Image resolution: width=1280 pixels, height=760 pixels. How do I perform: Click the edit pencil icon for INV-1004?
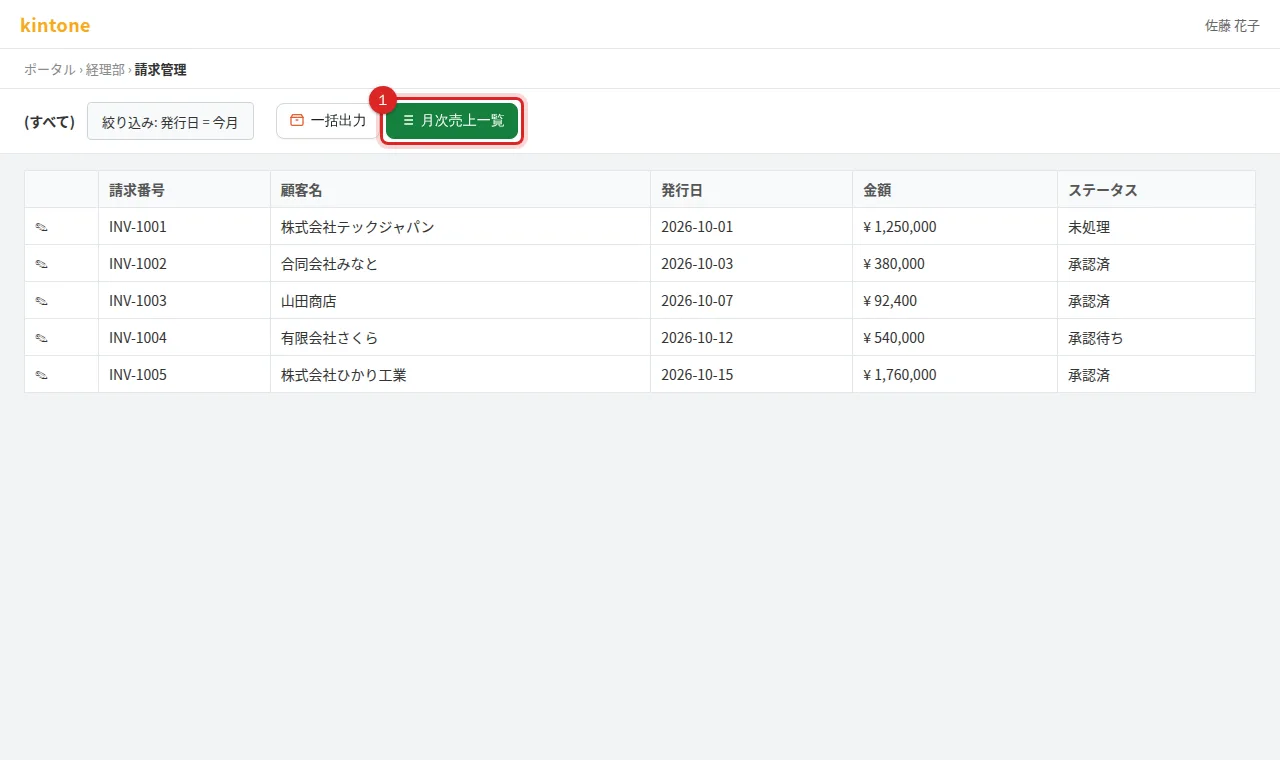(42, 338)
